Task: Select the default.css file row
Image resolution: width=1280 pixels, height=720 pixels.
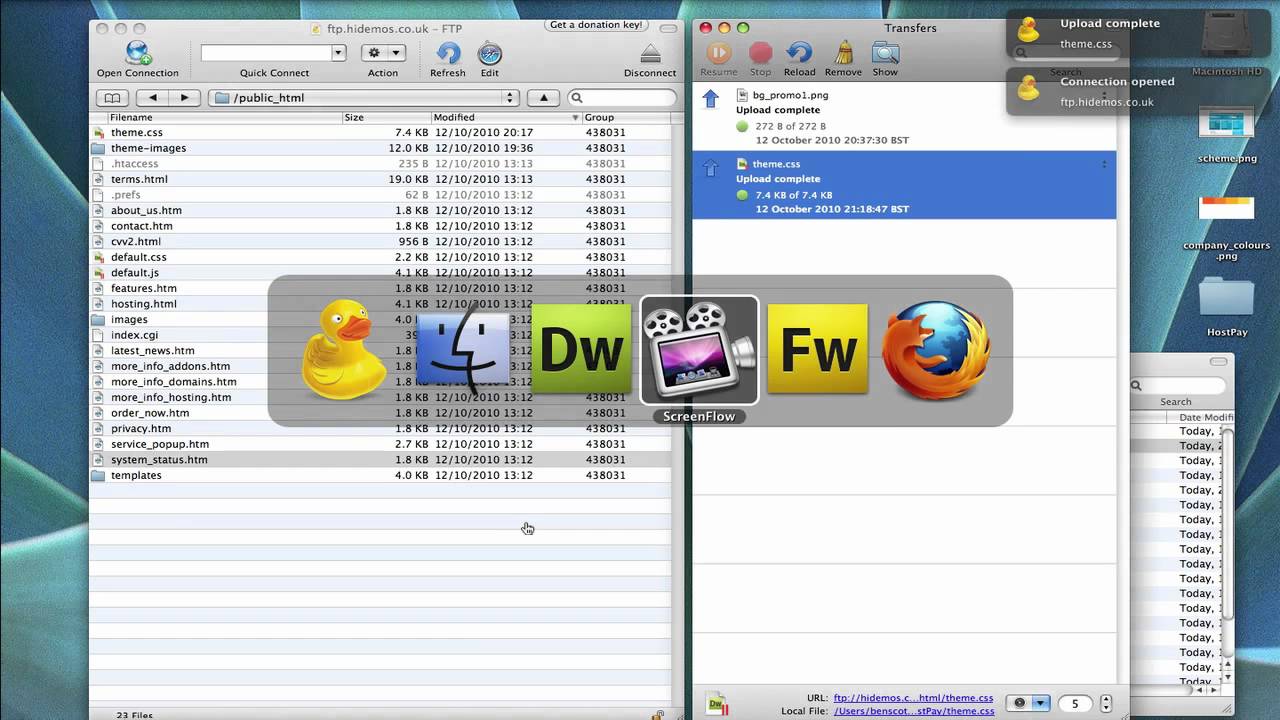Action: 380,257
